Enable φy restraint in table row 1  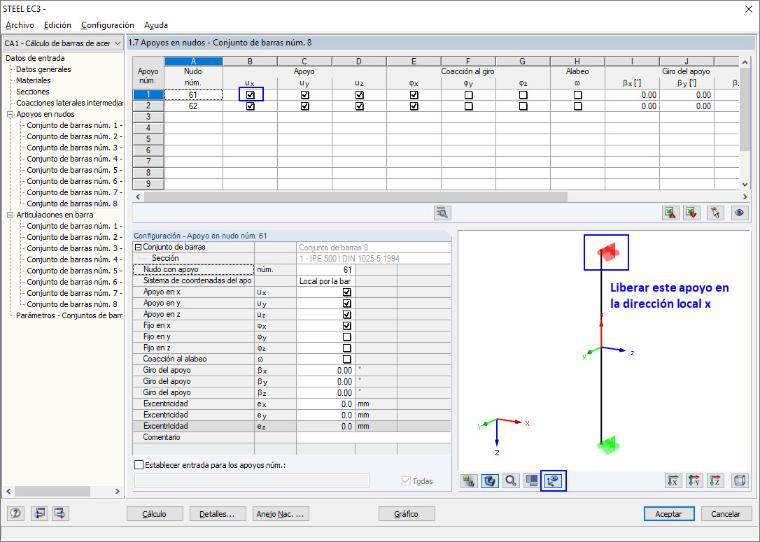tap(469, 95)
